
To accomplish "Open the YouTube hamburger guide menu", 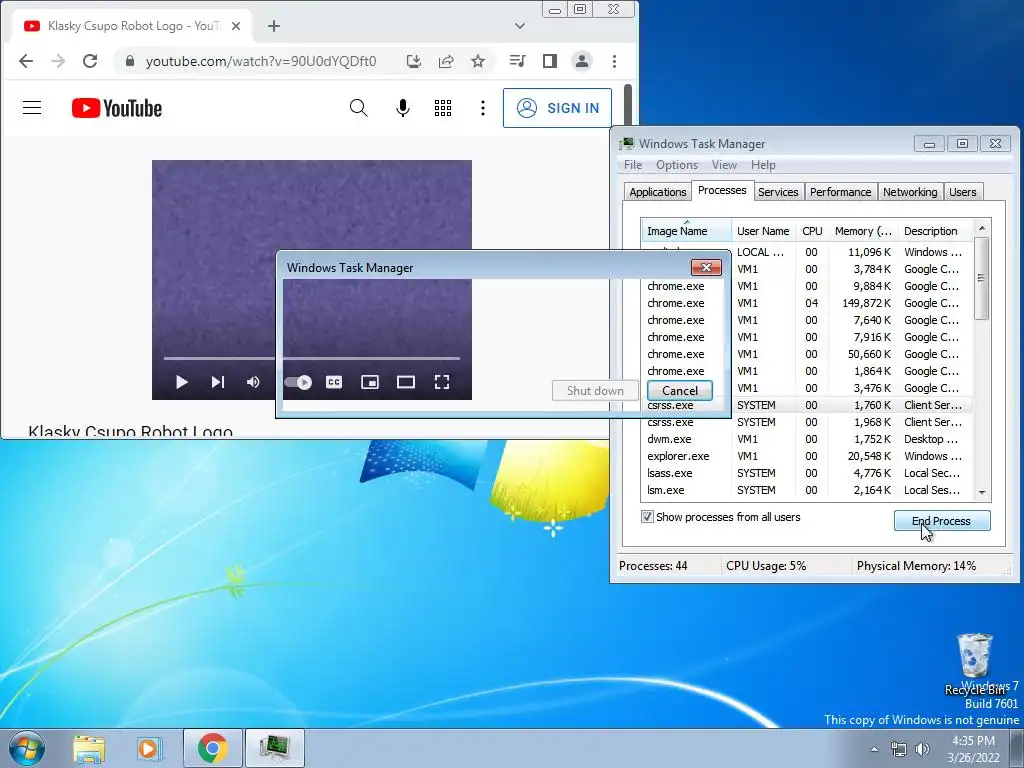I will pyautogui.click(x=32, y=108).
